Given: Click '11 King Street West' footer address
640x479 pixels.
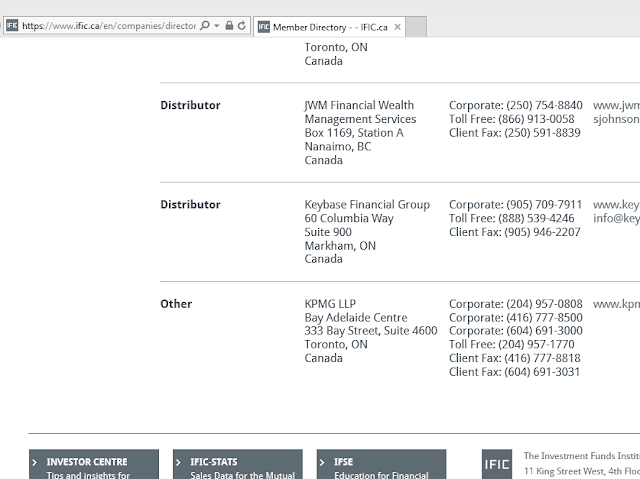Looking at the screenshot, I should tap(563, 471).
